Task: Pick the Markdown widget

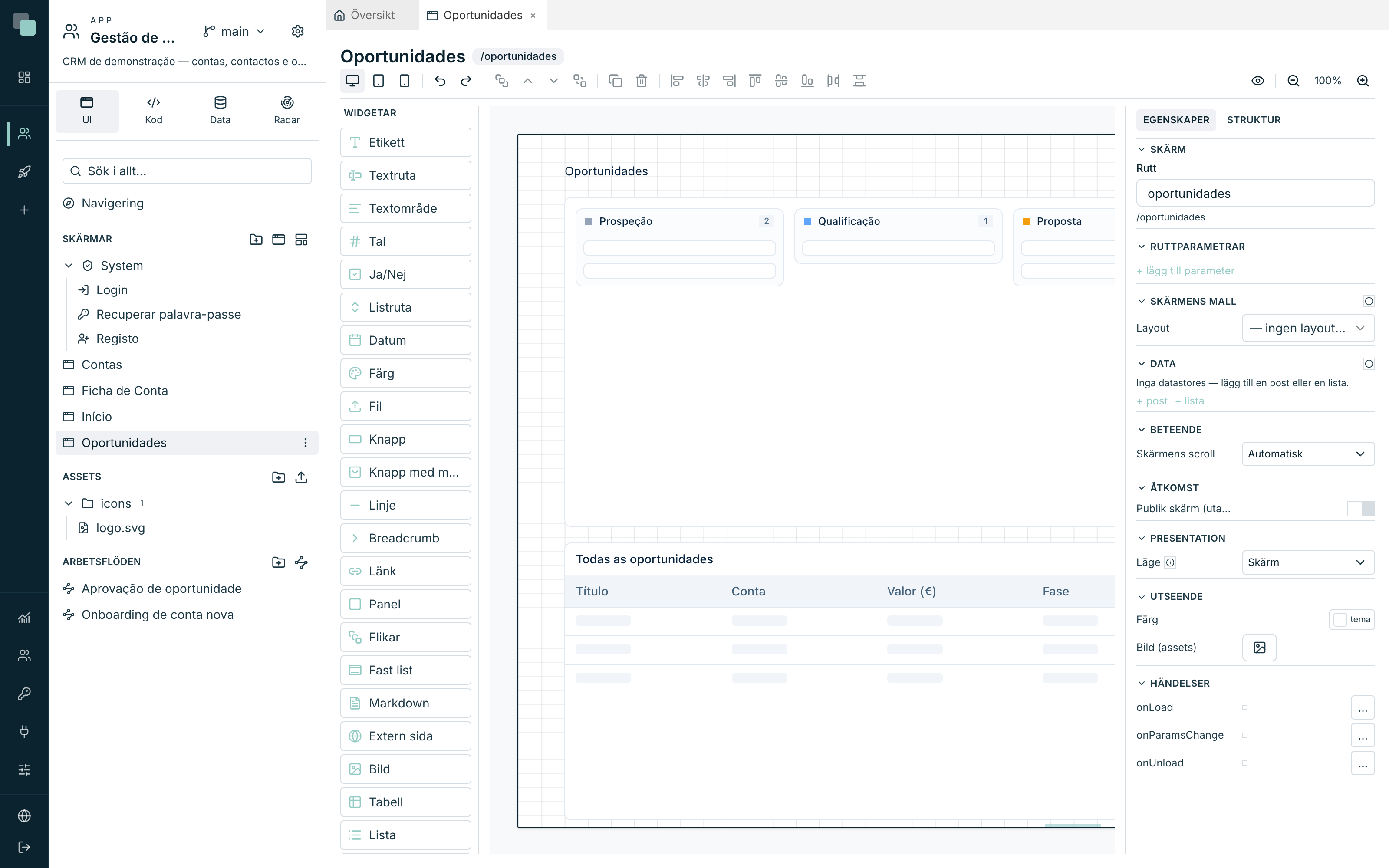Action: coord(406,703)
